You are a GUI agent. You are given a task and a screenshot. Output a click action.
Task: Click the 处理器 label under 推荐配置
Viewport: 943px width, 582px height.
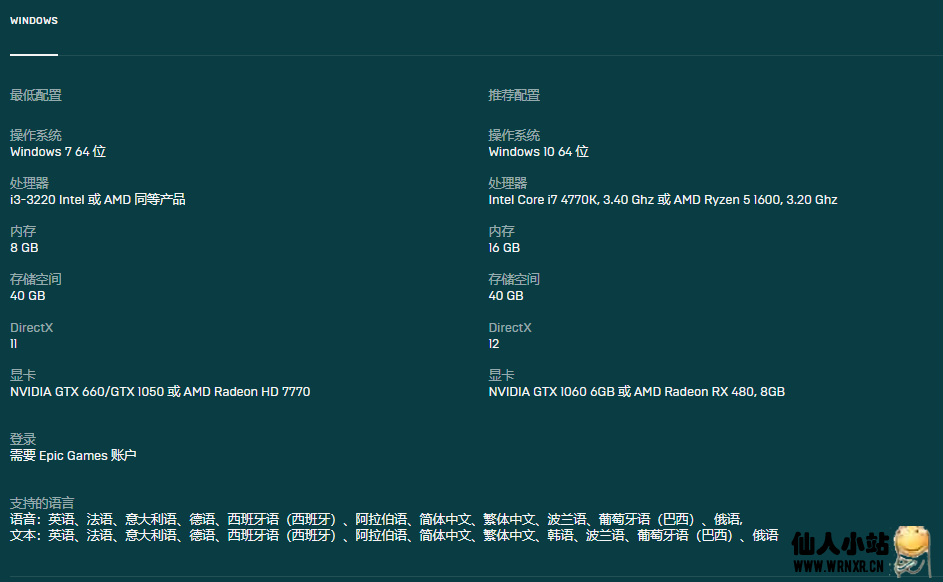click(508, 183)
